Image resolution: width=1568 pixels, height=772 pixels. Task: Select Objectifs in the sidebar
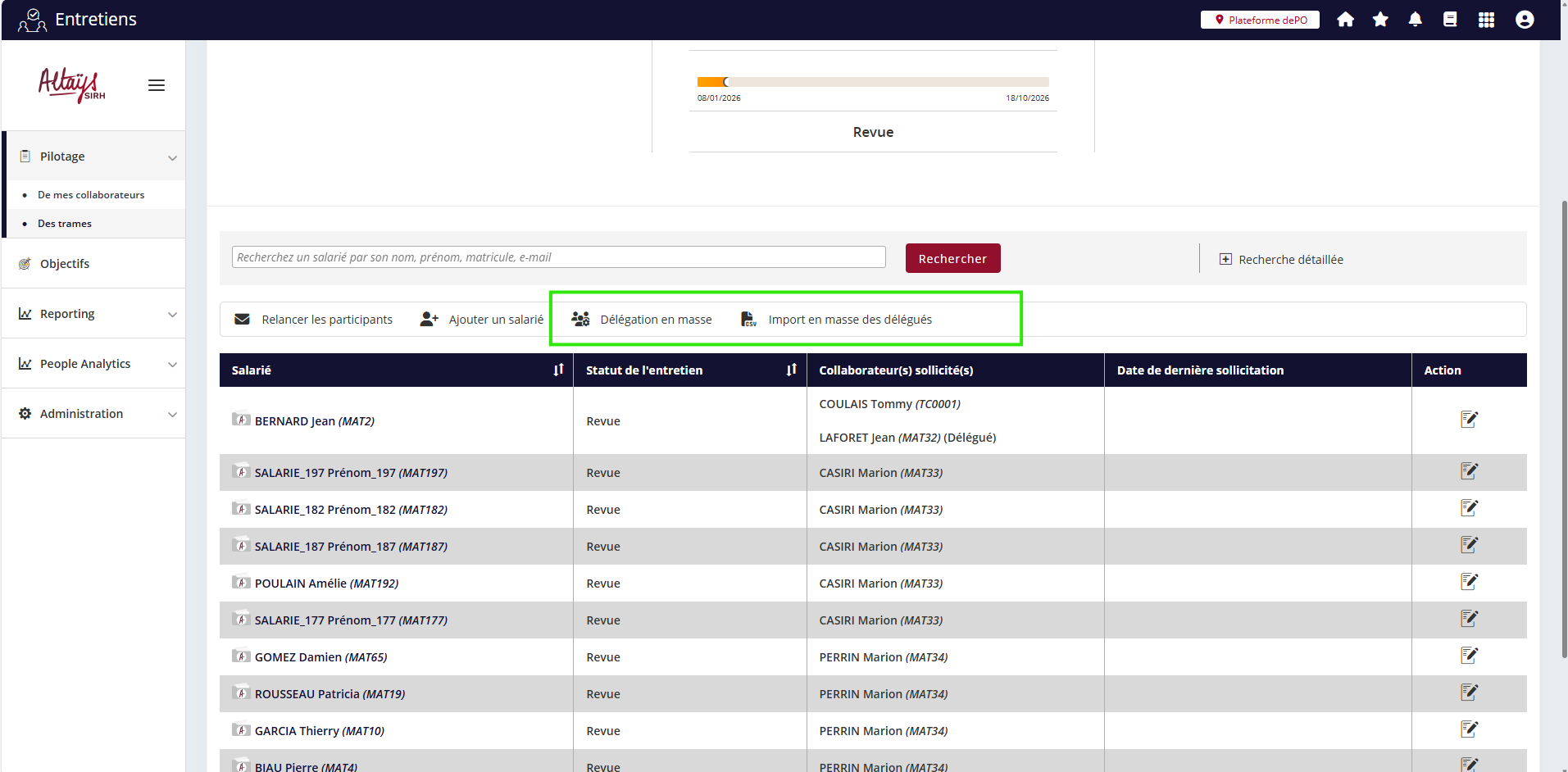pyautogui.click(x=65, y=264)
